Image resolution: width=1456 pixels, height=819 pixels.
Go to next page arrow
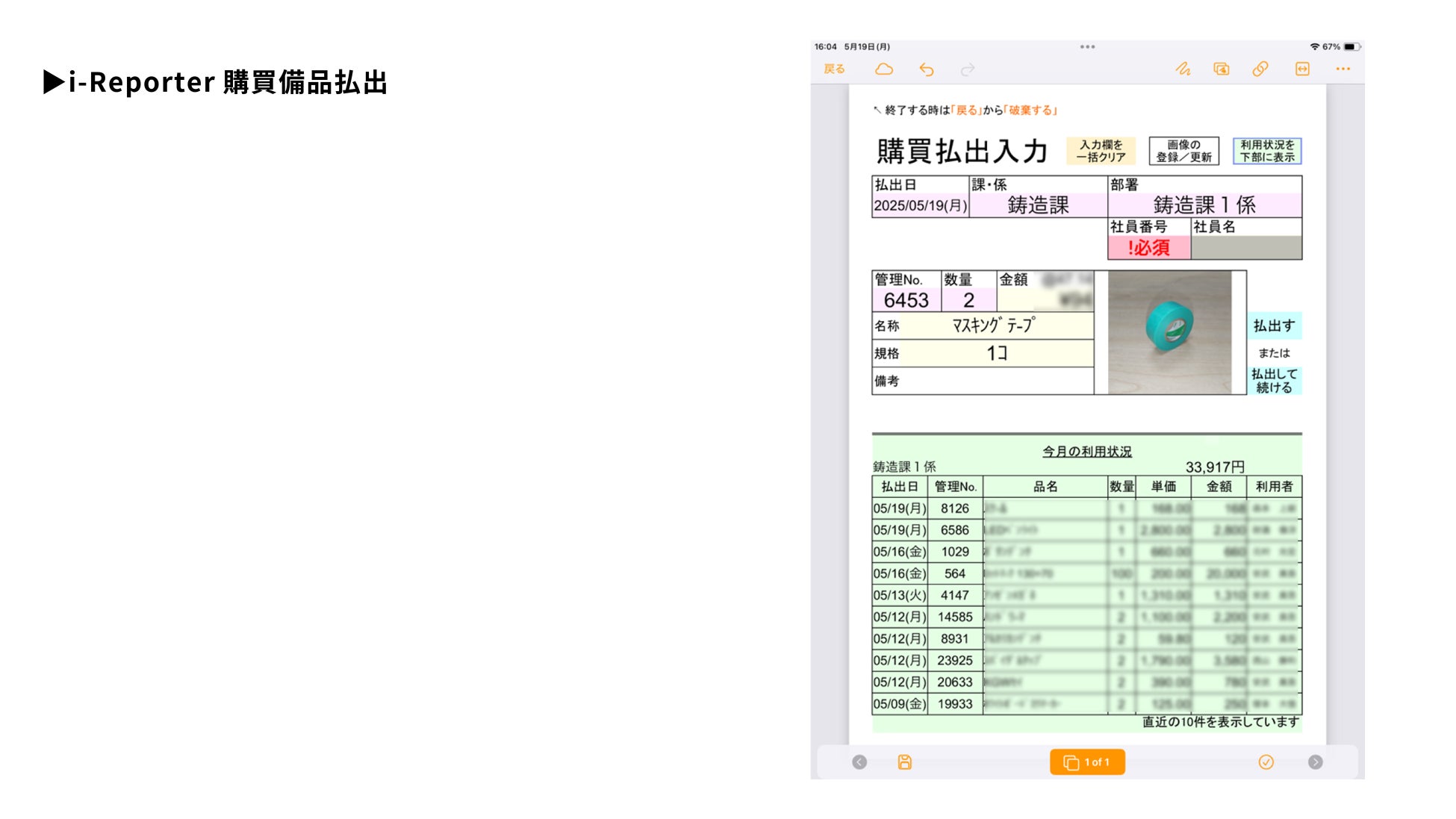1315,762
